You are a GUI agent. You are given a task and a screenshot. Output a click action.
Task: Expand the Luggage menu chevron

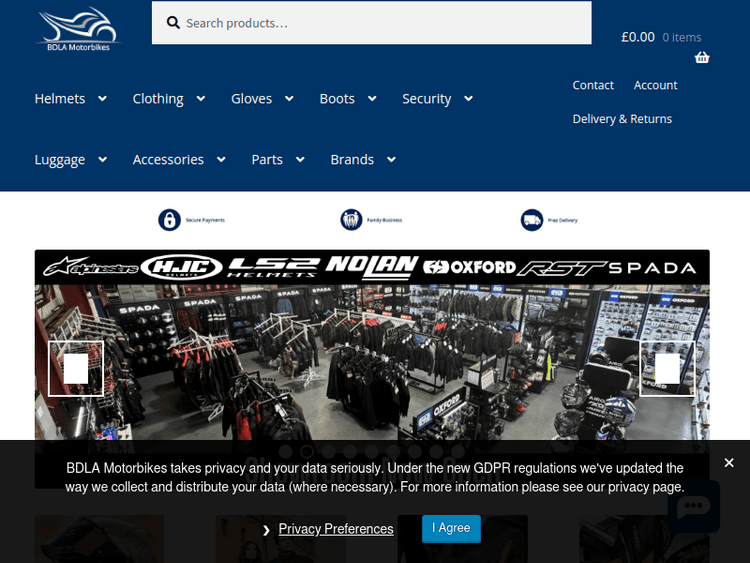(x=102, y=159)
